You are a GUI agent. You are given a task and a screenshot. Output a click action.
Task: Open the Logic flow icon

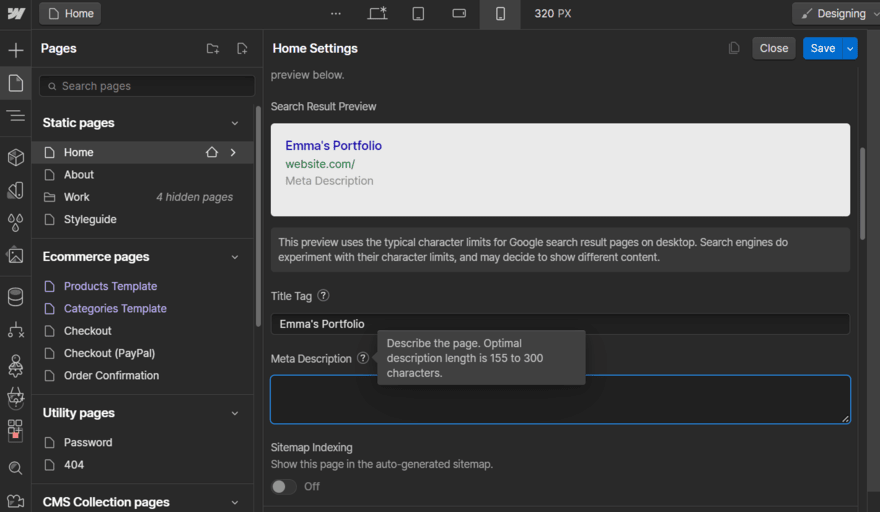(16, 330)
